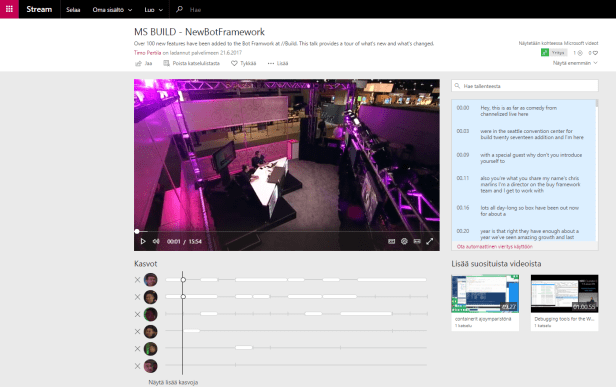Select the second face avatar in Kasvot

[150, 297]
